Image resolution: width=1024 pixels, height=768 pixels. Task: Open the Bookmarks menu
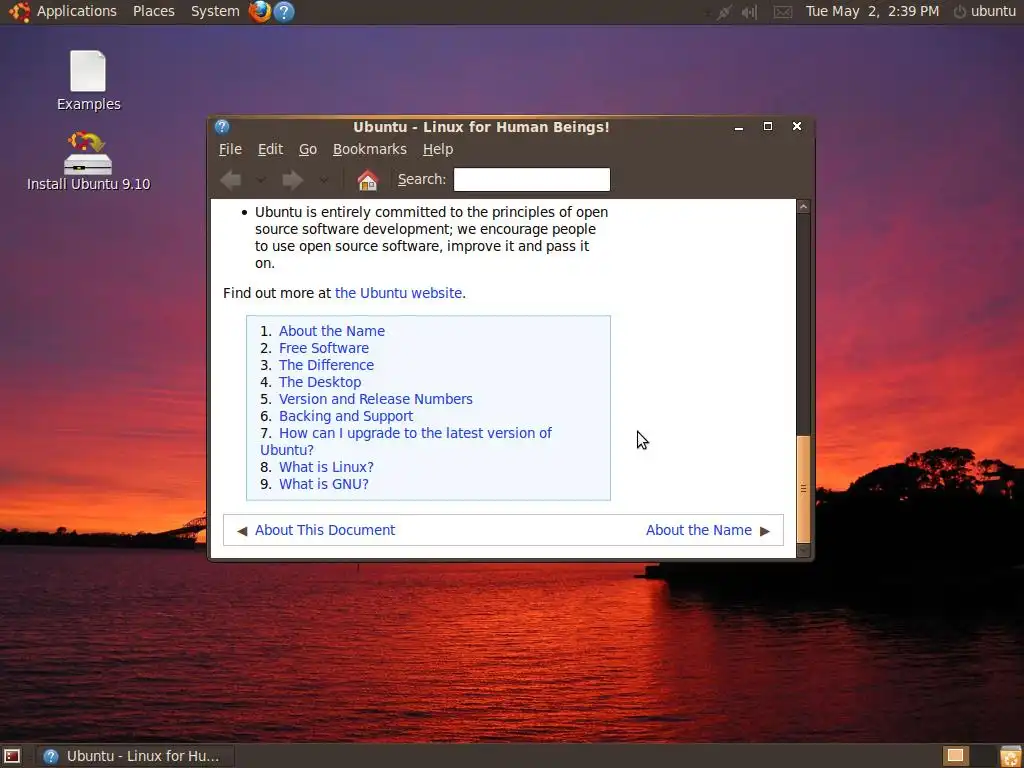(370, 149)
